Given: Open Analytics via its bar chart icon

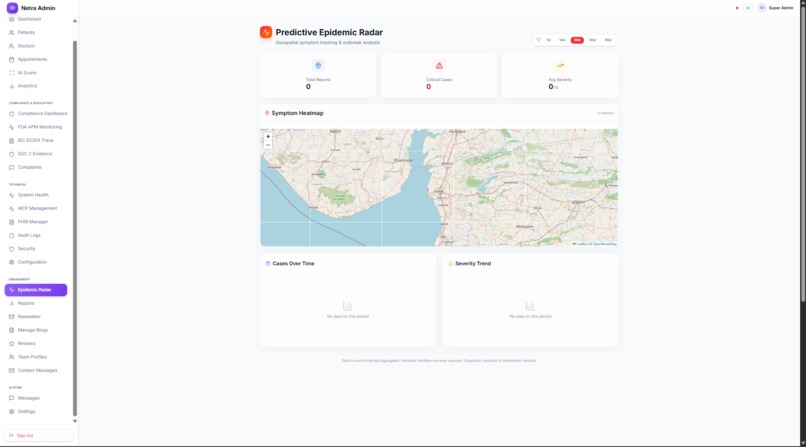Looking at the screenshot, I should 11,86.
